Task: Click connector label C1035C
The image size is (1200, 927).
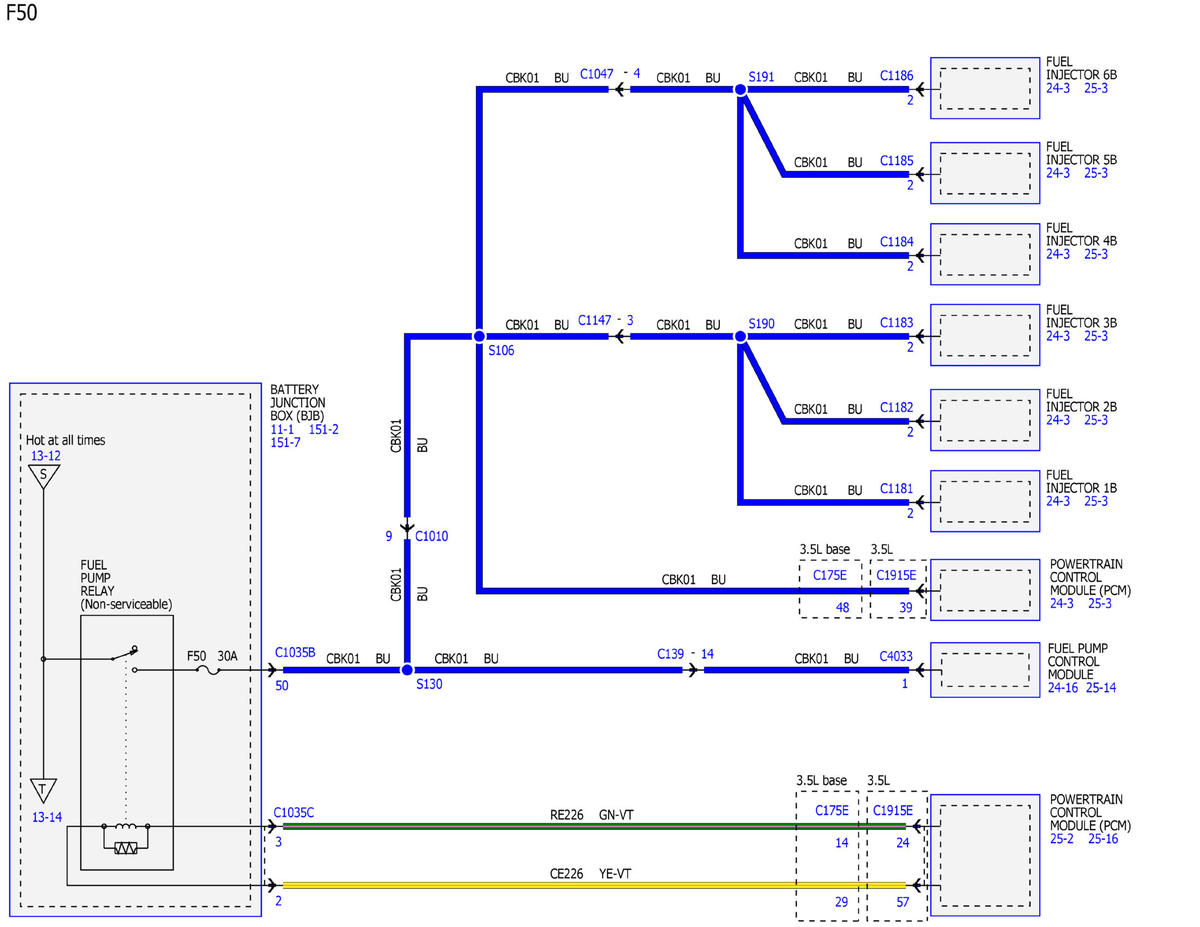Action: click(294, 813)
